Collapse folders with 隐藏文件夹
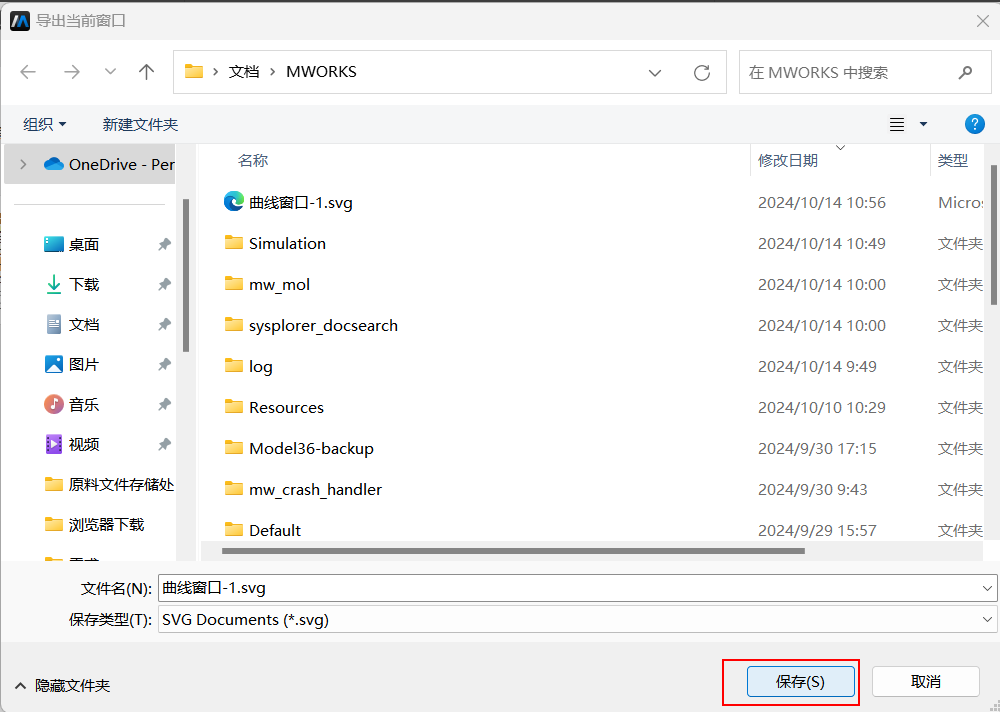 coord(62,686)
